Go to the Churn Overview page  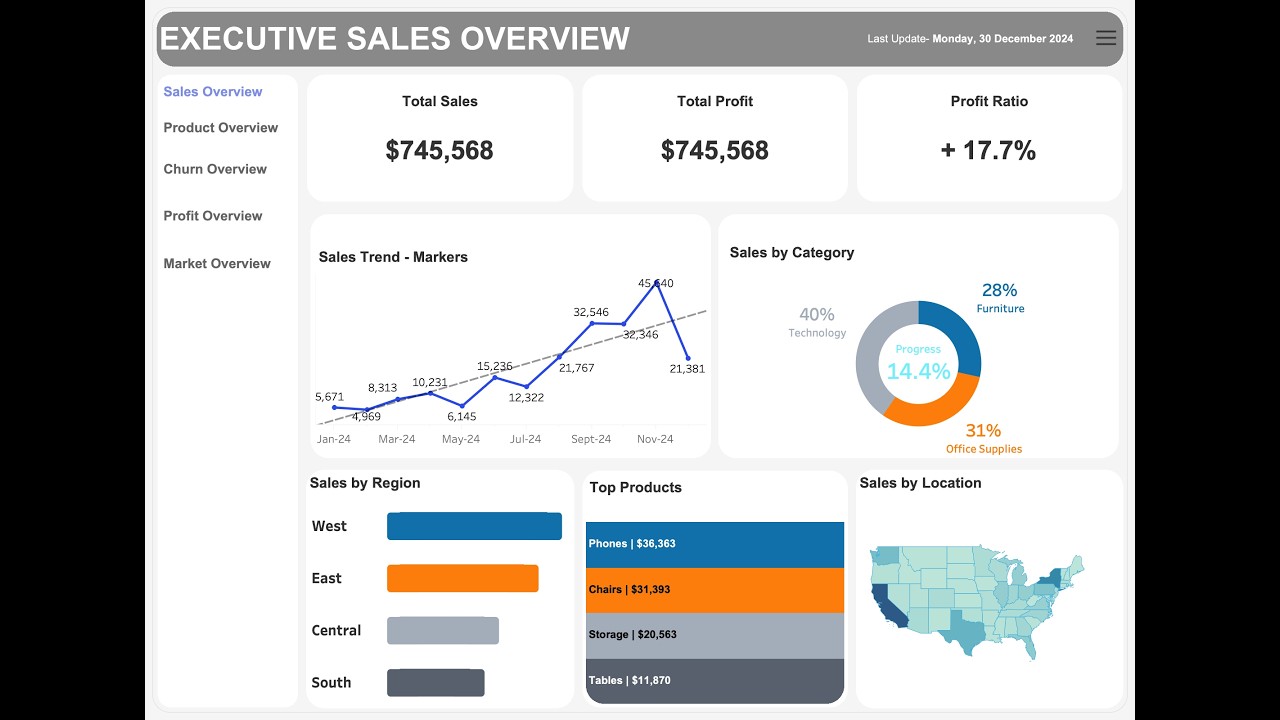coord(215,169)
